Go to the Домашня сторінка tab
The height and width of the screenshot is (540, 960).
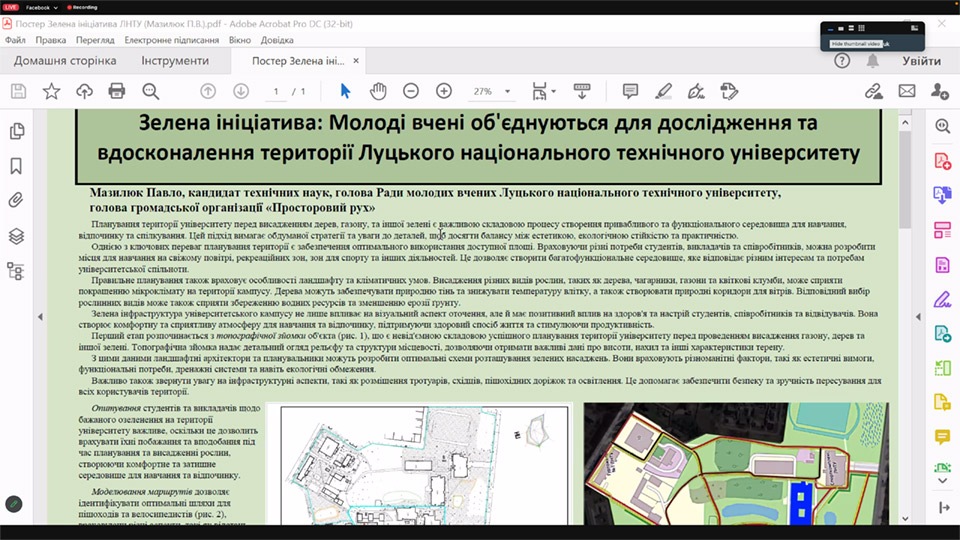65,61
